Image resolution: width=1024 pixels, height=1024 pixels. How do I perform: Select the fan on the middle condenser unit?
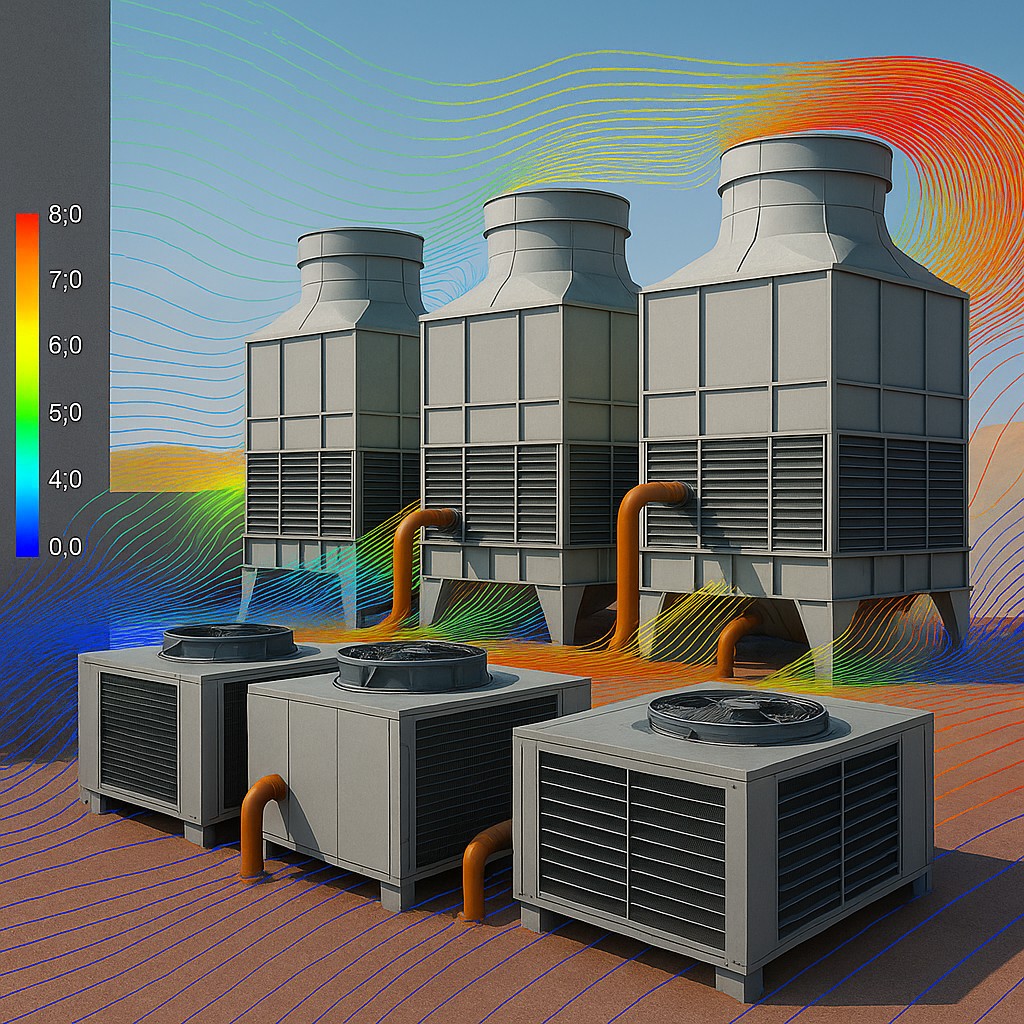point(412,666)
